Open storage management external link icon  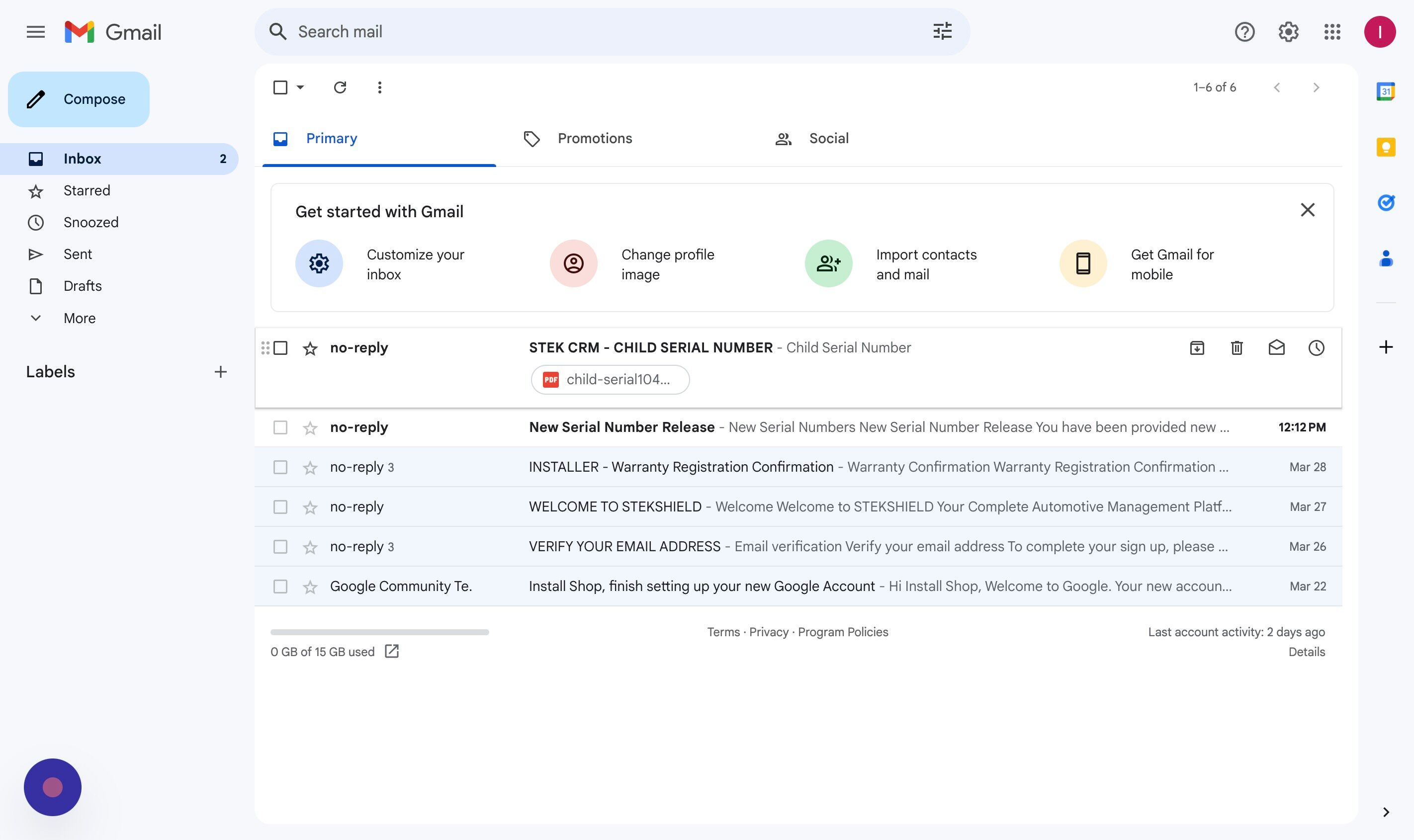392,651
